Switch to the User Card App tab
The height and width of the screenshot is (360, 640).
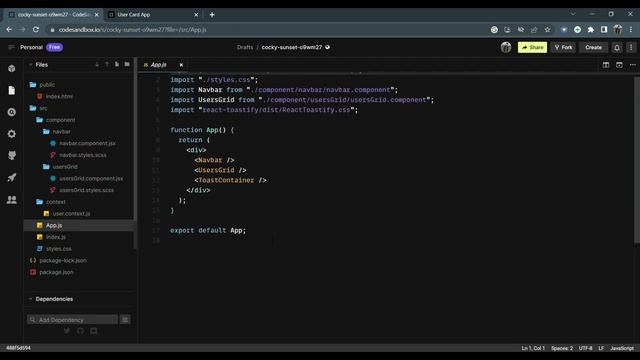(149, 15)
